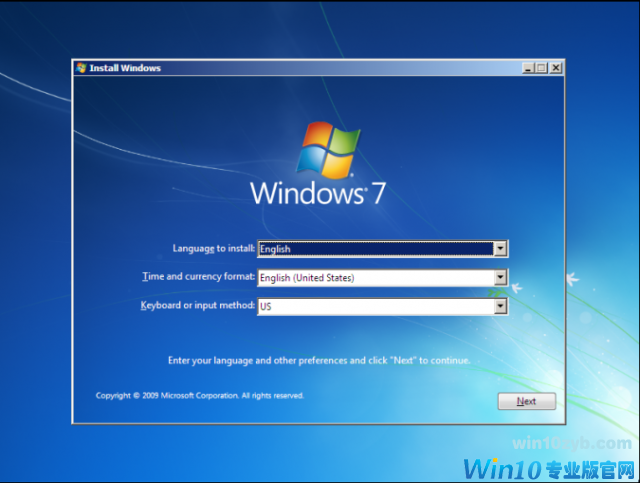Screen dimensions: 640x483
Task: Click the 'Install Windows' title text
Action: point(125,68)
